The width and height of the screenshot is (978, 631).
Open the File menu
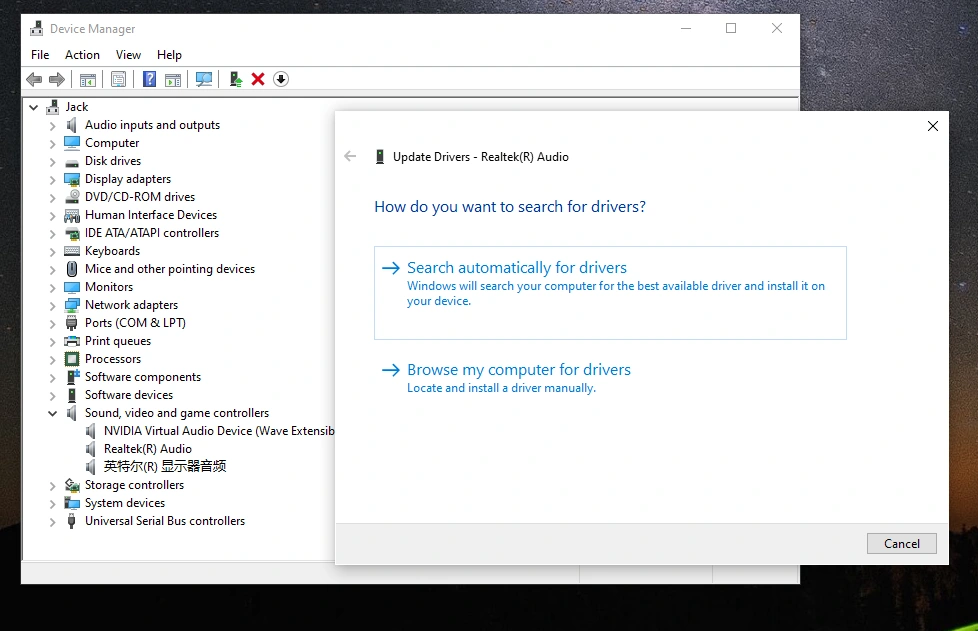point(40,55)
